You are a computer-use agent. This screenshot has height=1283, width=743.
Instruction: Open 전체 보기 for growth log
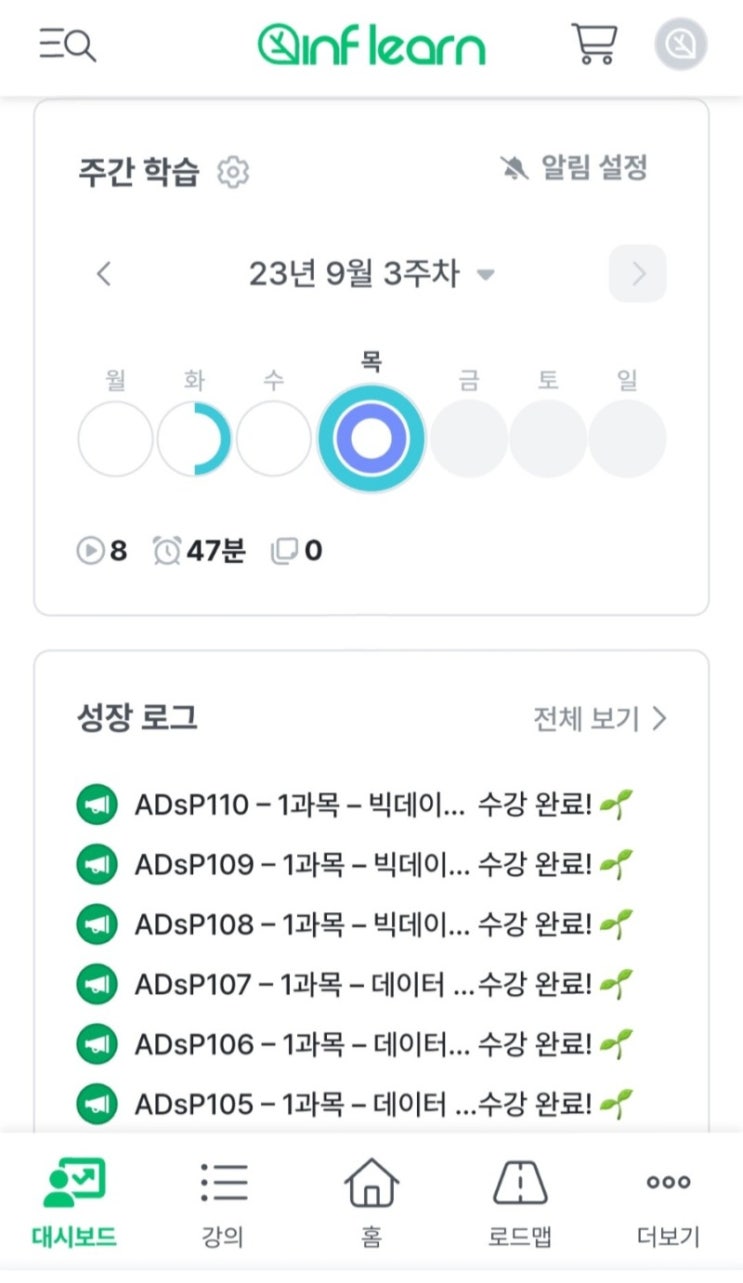(x=599, y=718)
